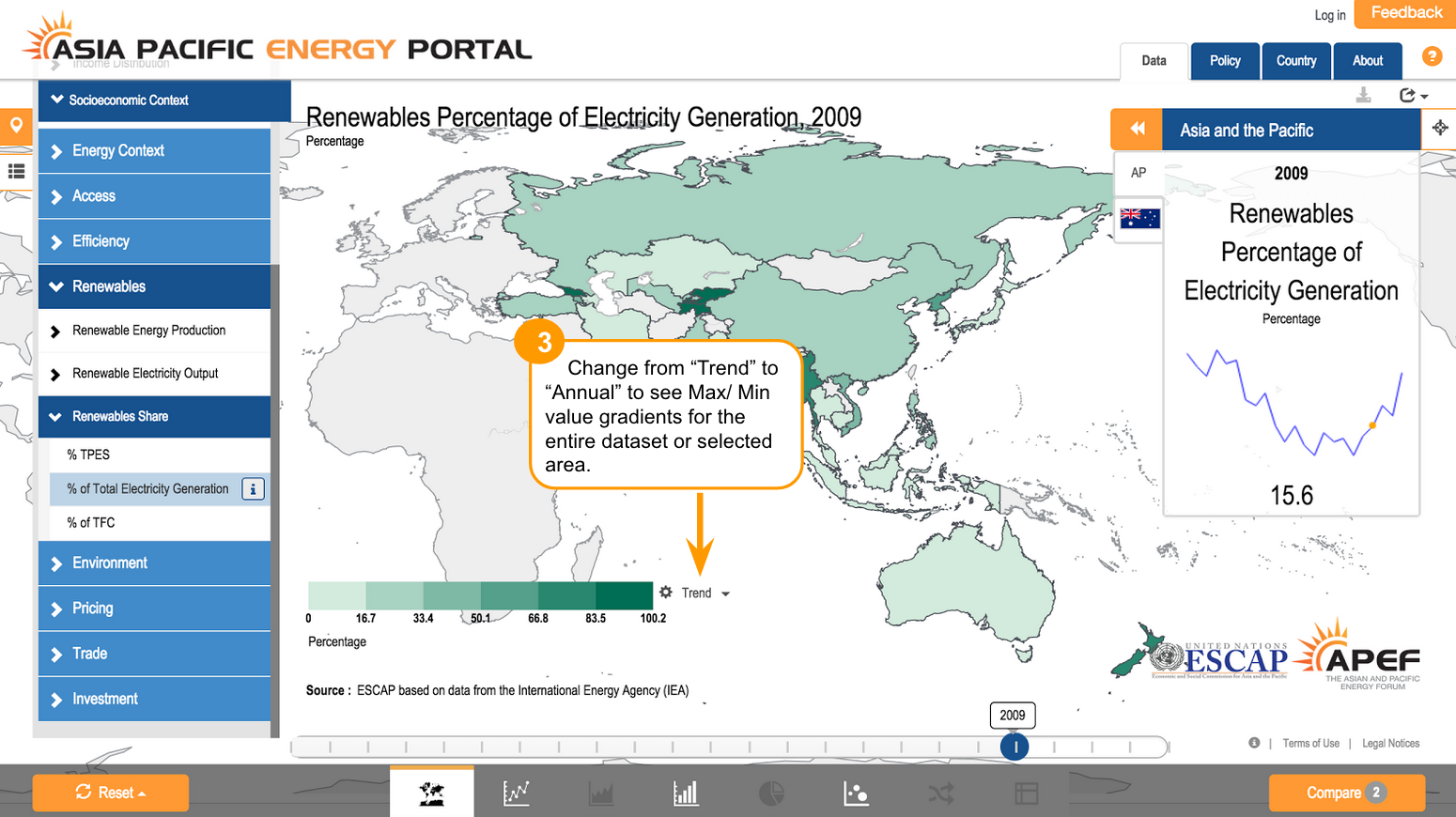
Task: Select the AP region selector
Action: (x=1138, y=173)
